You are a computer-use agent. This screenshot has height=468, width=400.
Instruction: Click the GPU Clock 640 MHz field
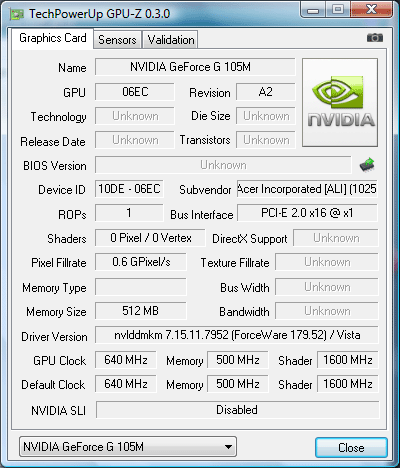(126, 360)
